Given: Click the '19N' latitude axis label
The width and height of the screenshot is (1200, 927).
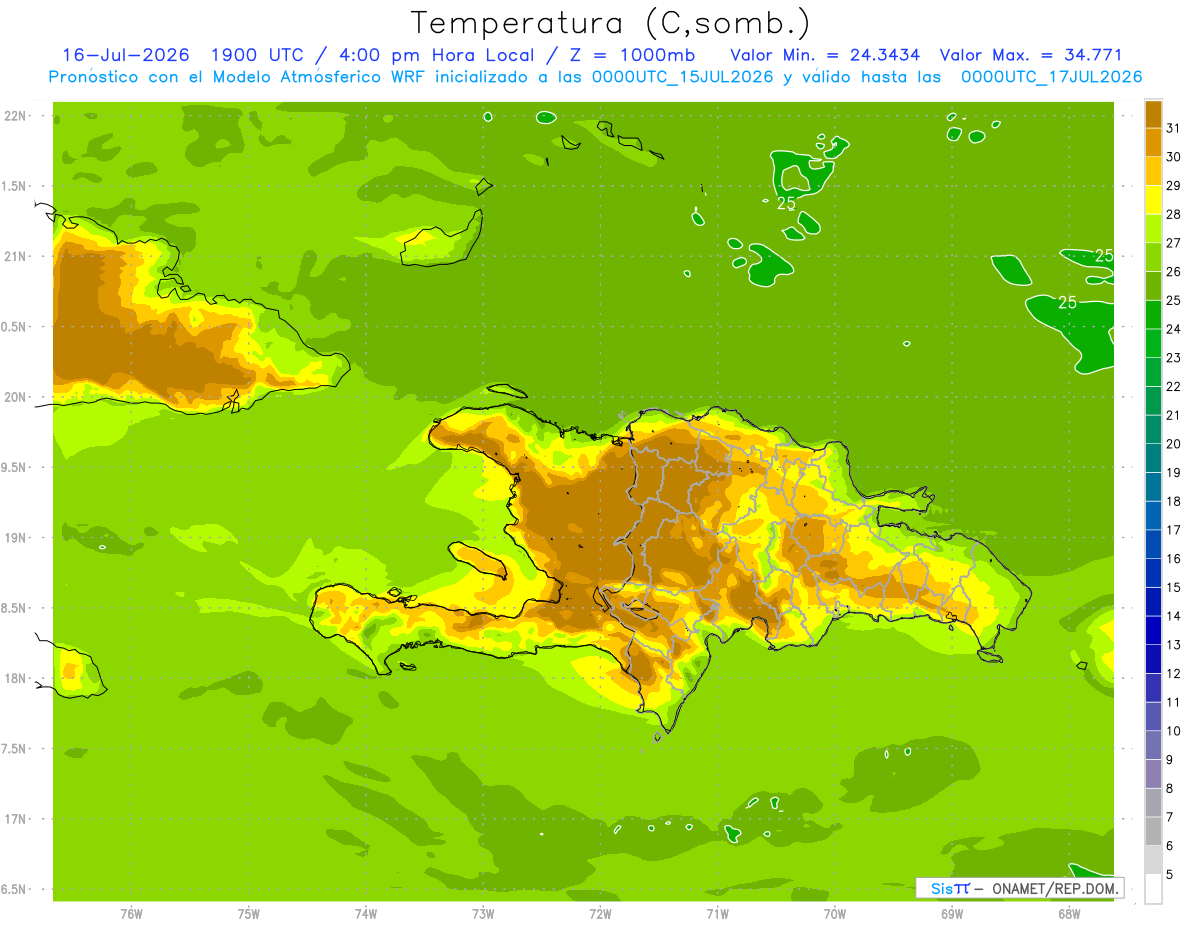Looking at the screenshot, I should 17,538.
